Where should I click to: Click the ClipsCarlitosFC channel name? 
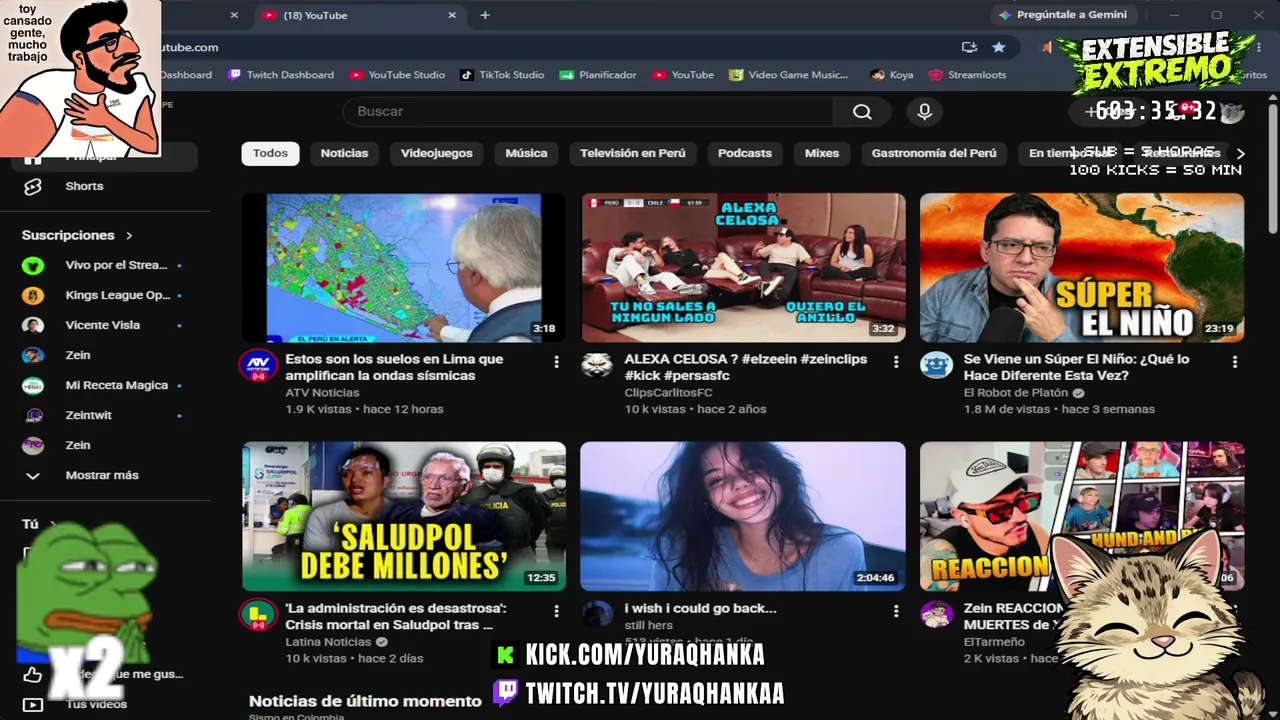click(668, 393)
